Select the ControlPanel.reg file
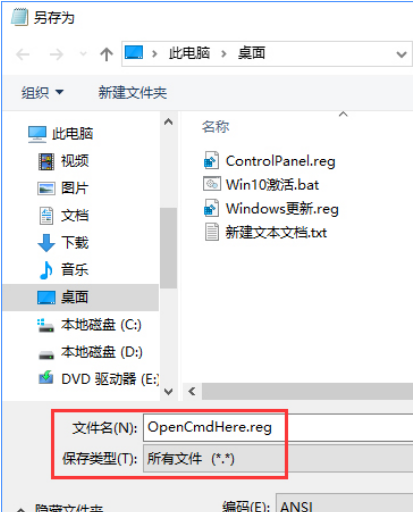413x512 pixels. pyautogui.click(x=269, y=161)
